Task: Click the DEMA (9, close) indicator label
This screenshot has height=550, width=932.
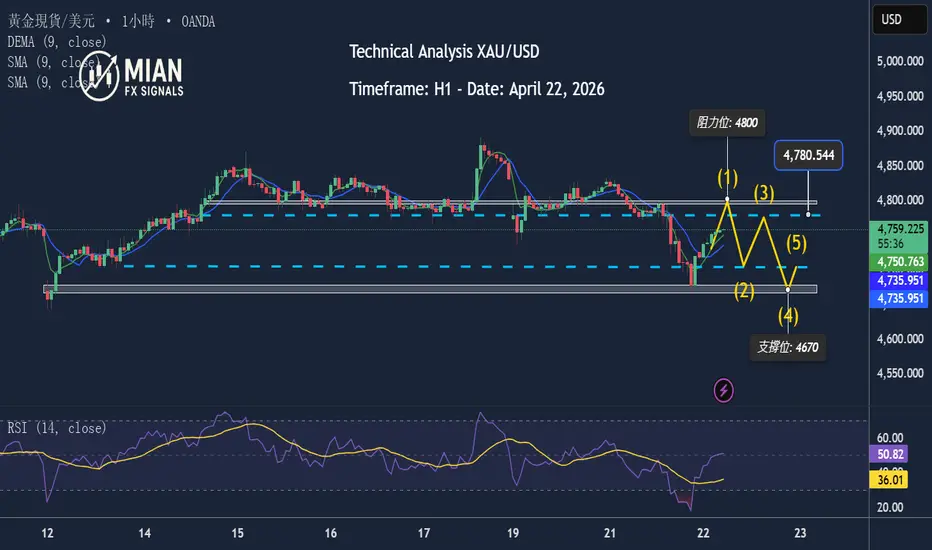Action: point(57,42)
